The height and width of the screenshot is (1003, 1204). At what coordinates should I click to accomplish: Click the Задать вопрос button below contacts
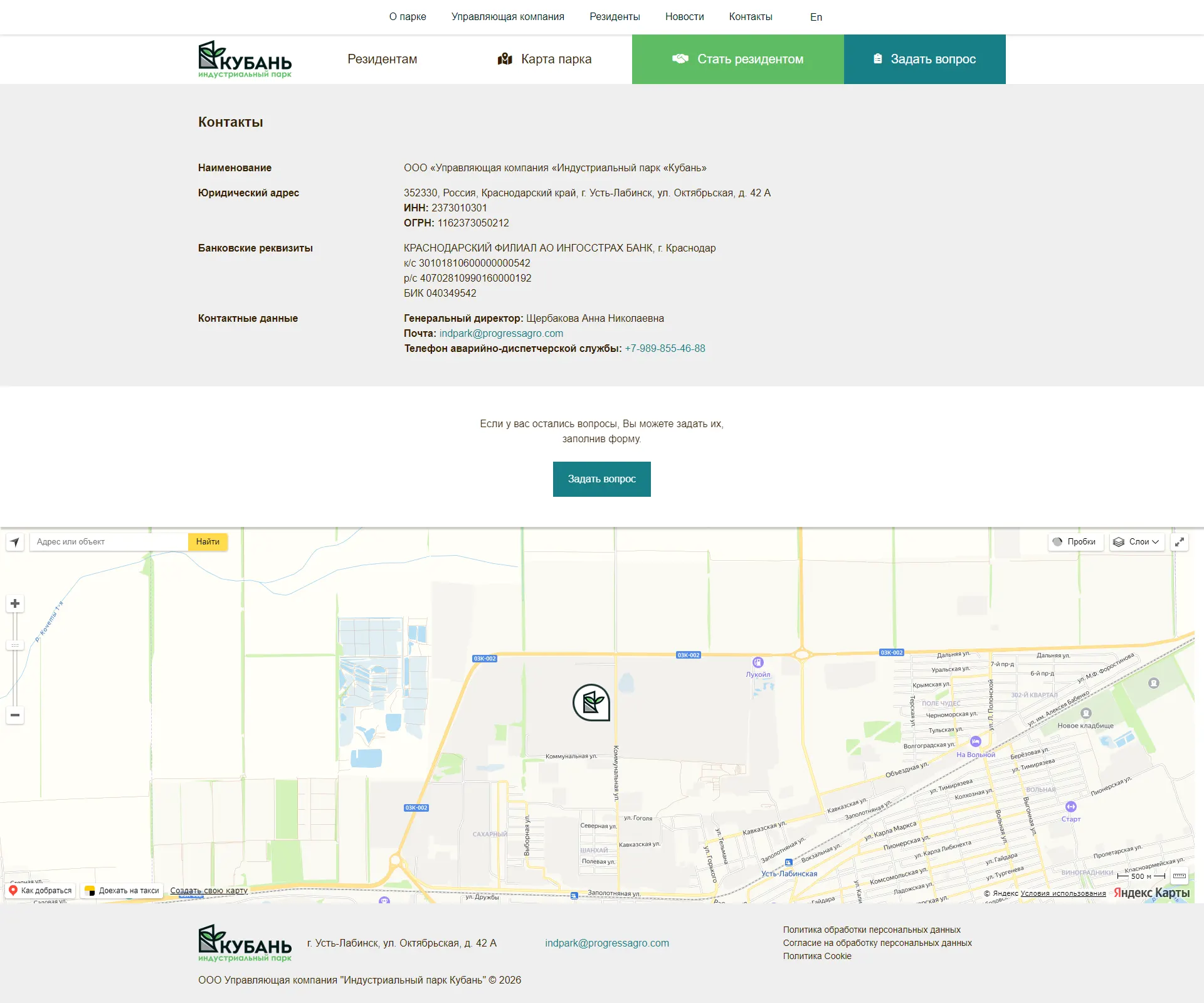point(602,479)
